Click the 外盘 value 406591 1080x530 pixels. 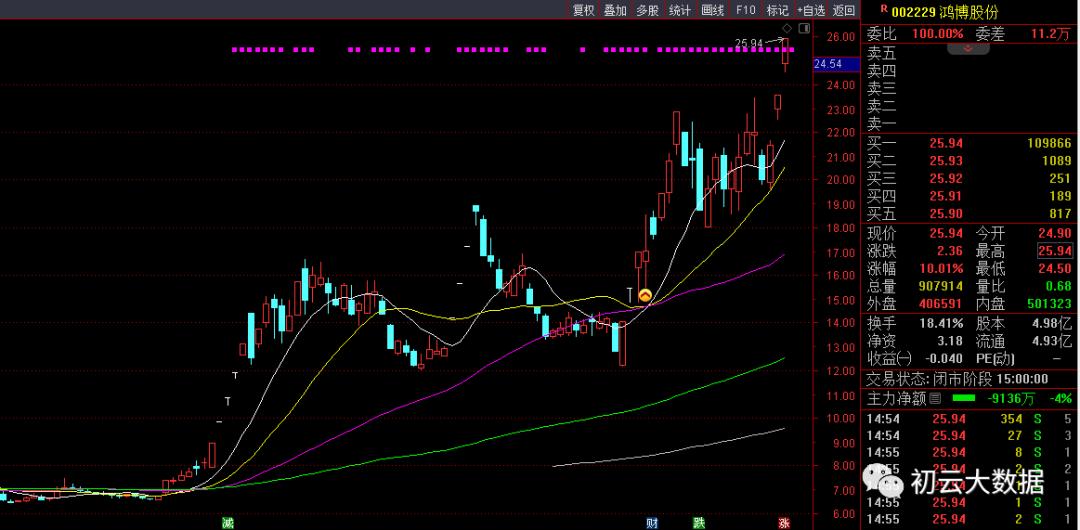coord(940,305)
